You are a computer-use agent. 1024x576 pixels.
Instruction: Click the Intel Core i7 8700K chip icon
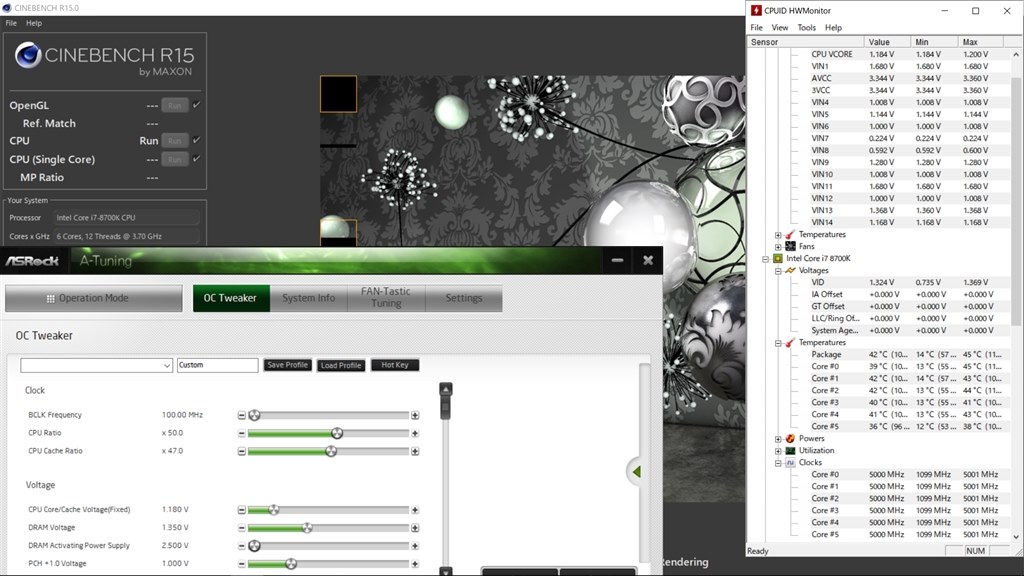coord(778,259)
